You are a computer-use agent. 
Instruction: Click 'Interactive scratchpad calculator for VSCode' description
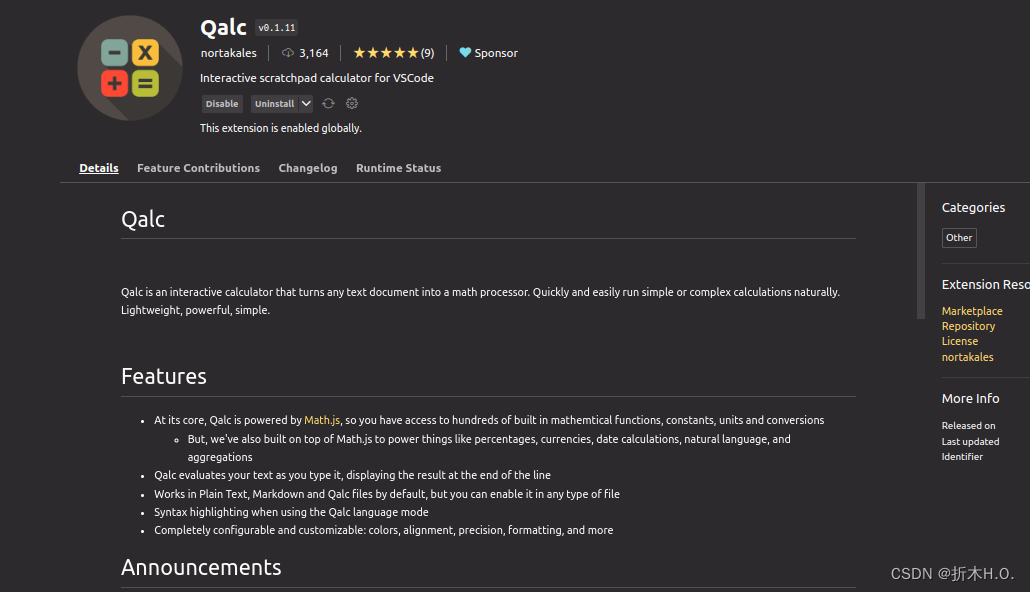click(317, 78)
